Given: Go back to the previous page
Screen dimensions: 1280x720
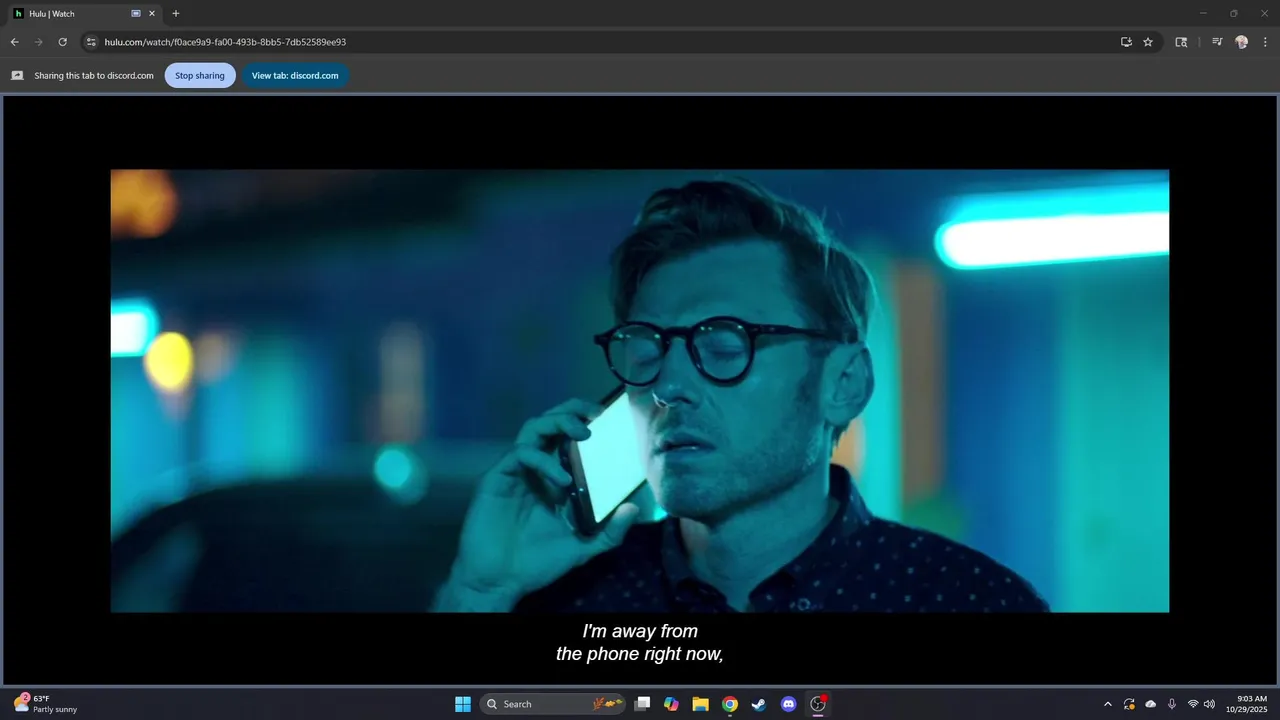Looking at the screenshot, I should (x=14, y=42).
